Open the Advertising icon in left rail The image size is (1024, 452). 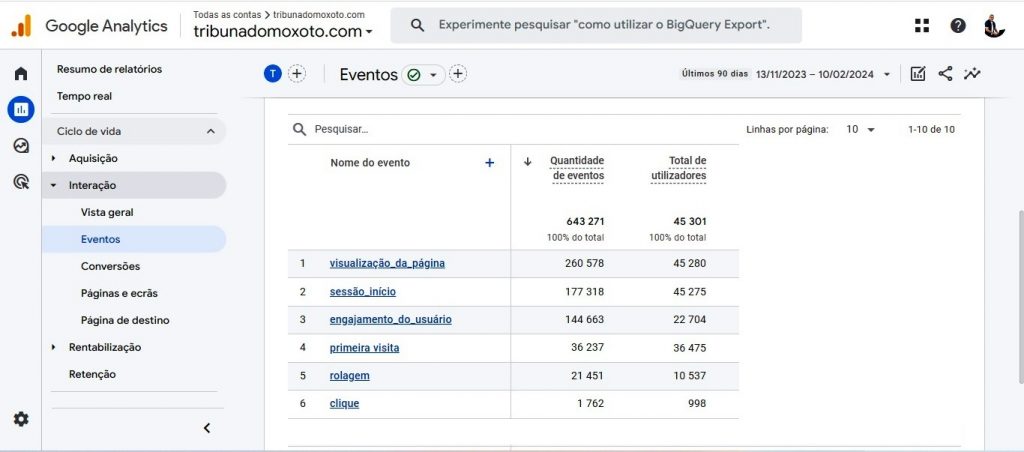click(x=21, y=181)
